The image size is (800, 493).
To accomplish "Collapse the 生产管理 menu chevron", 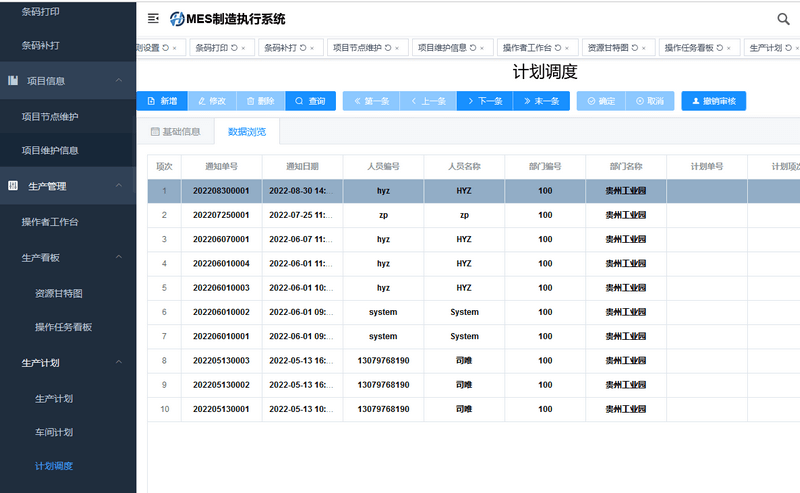I will 118,185.
